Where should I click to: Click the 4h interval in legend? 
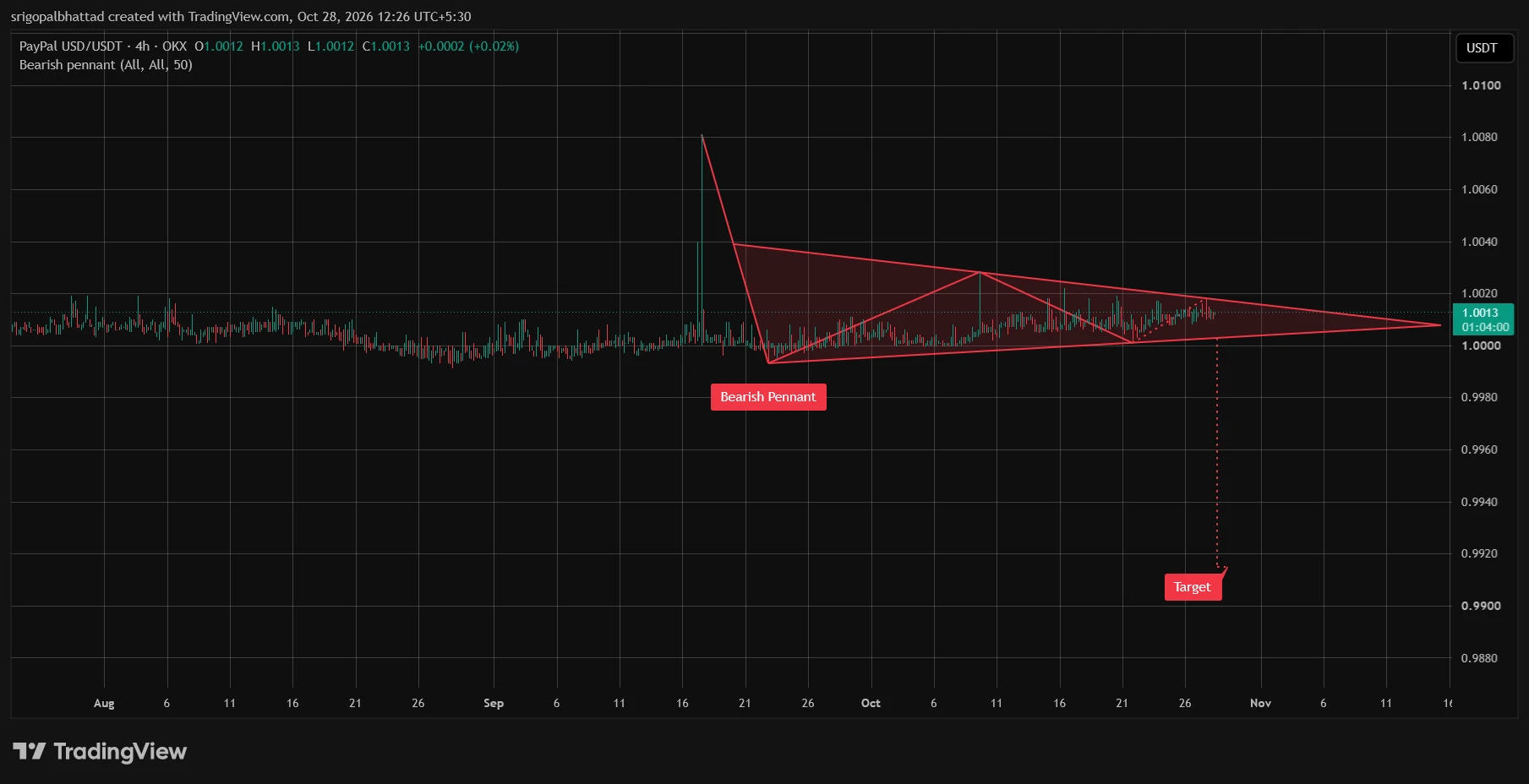click(x=143, y=46)
